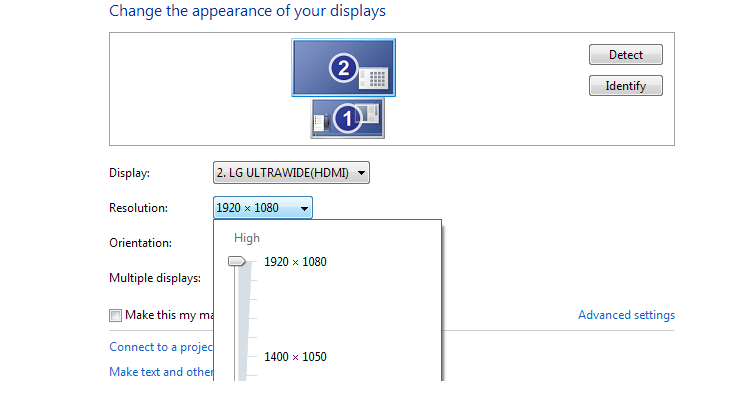Open the Display dropdown LG ULTRAWIDE(HDMI)
Viewport: 740px width, 399px height.
tap(291, 173)
